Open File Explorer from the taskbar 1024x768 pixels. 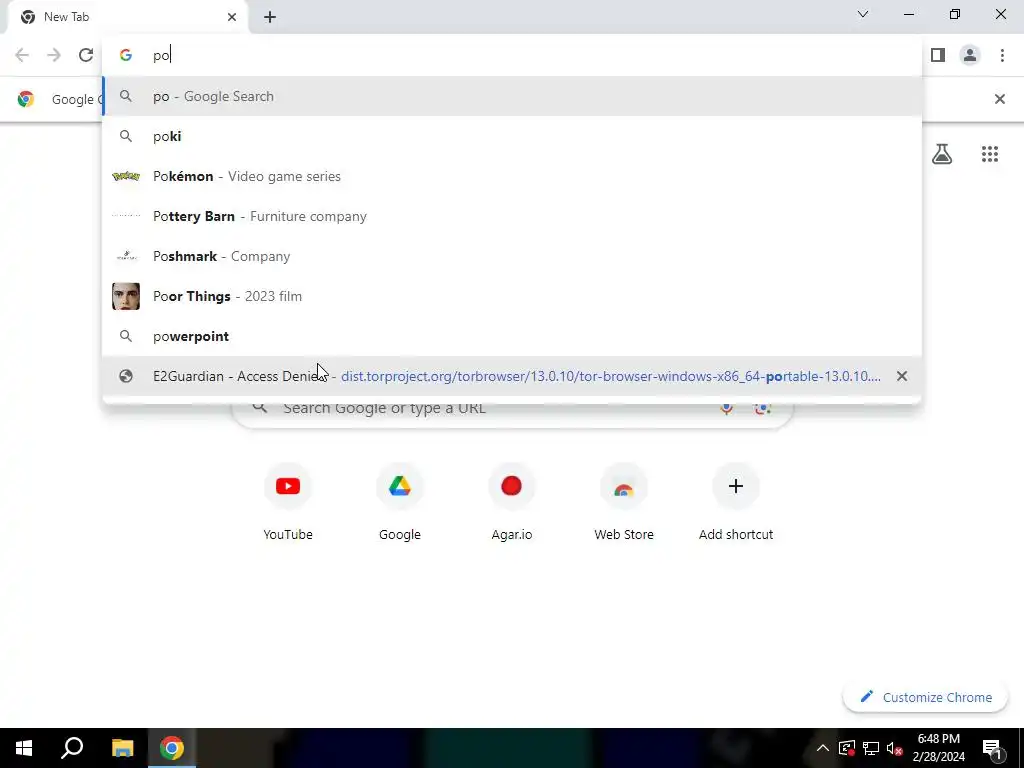(x=122, y=748)
